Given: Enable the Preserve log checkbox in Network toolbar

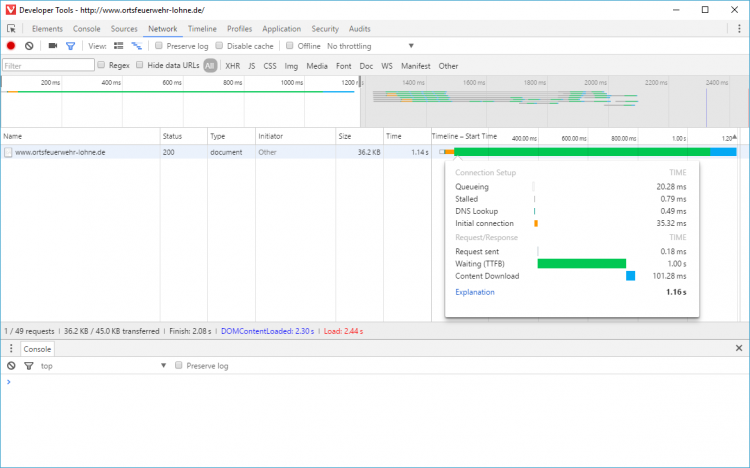Looking at the screenshot, I should click(158, 45).
